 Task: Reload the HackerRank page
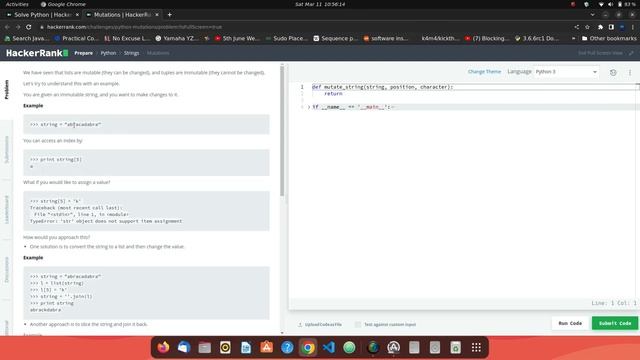pyautogui.click(x=29, y=27)
